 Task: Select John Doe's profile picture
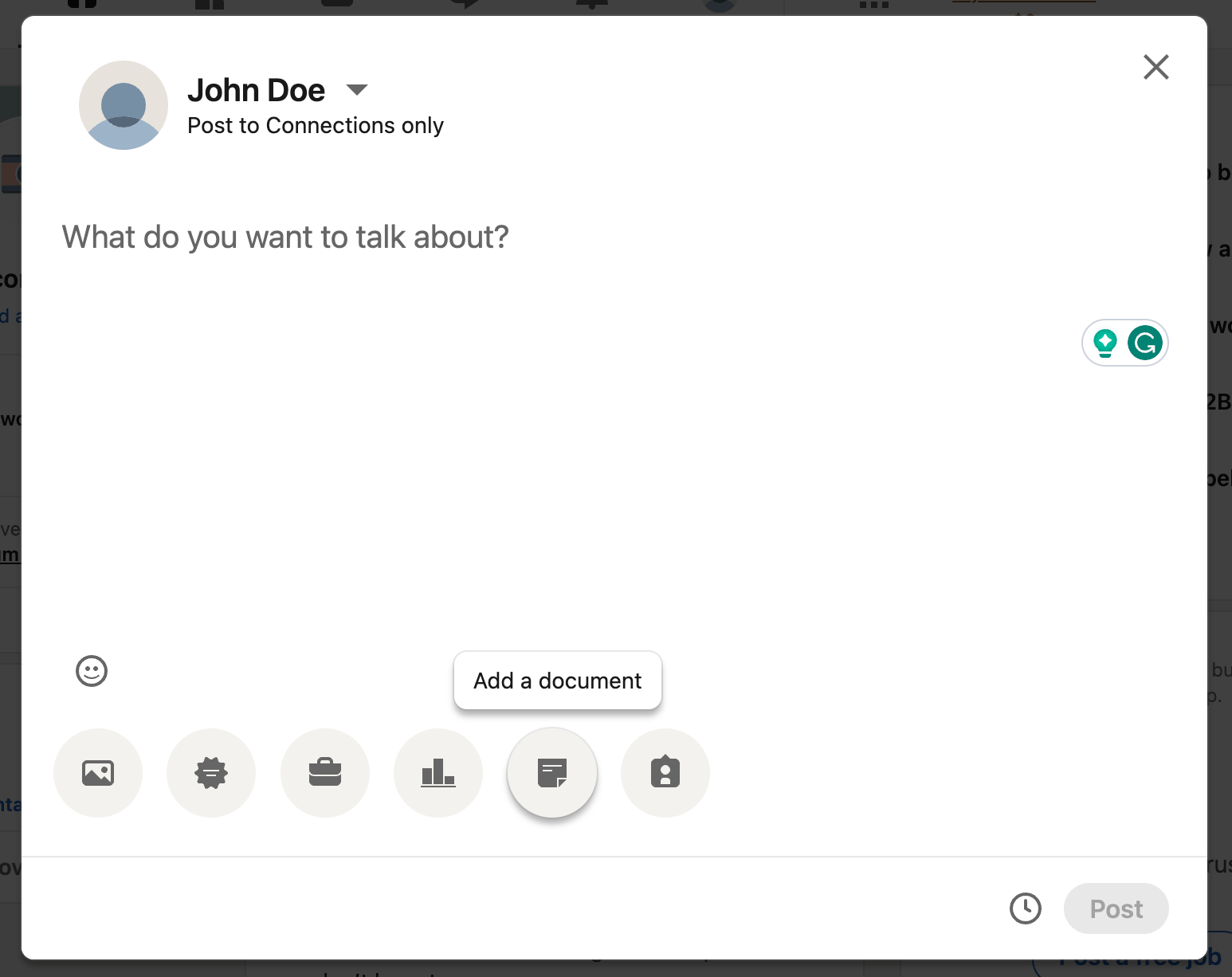point(124,105)
